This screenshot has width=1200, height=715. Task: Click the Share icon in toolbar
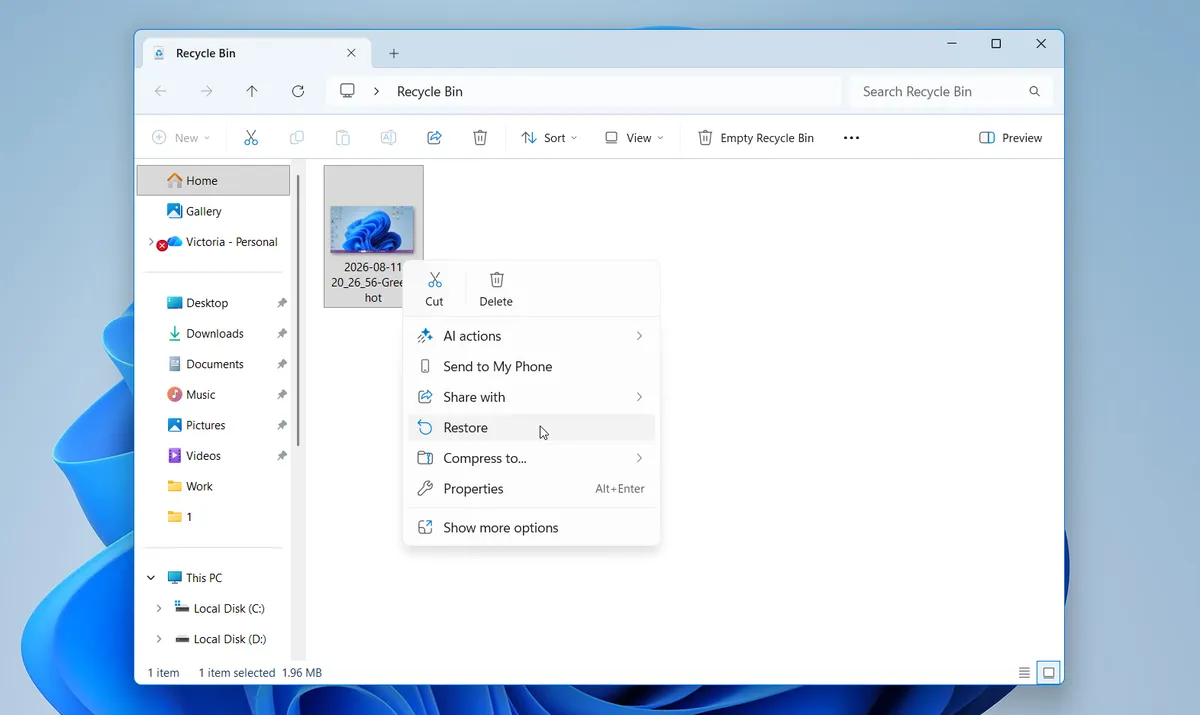click(434, 138)
